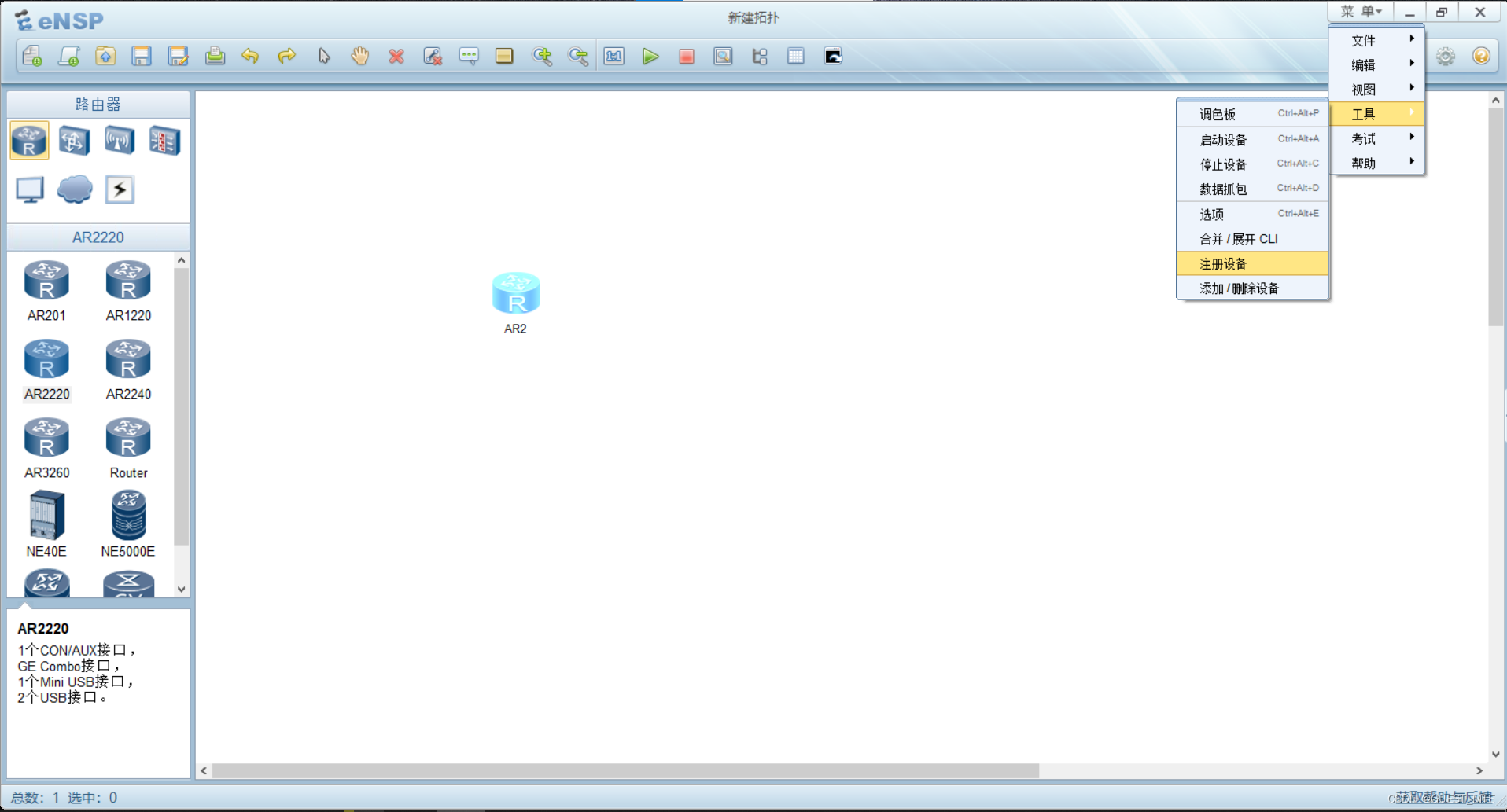This screenshot has width=1507, height=812.
Task: Select the cloud device category icon
Action: [75, 189]
